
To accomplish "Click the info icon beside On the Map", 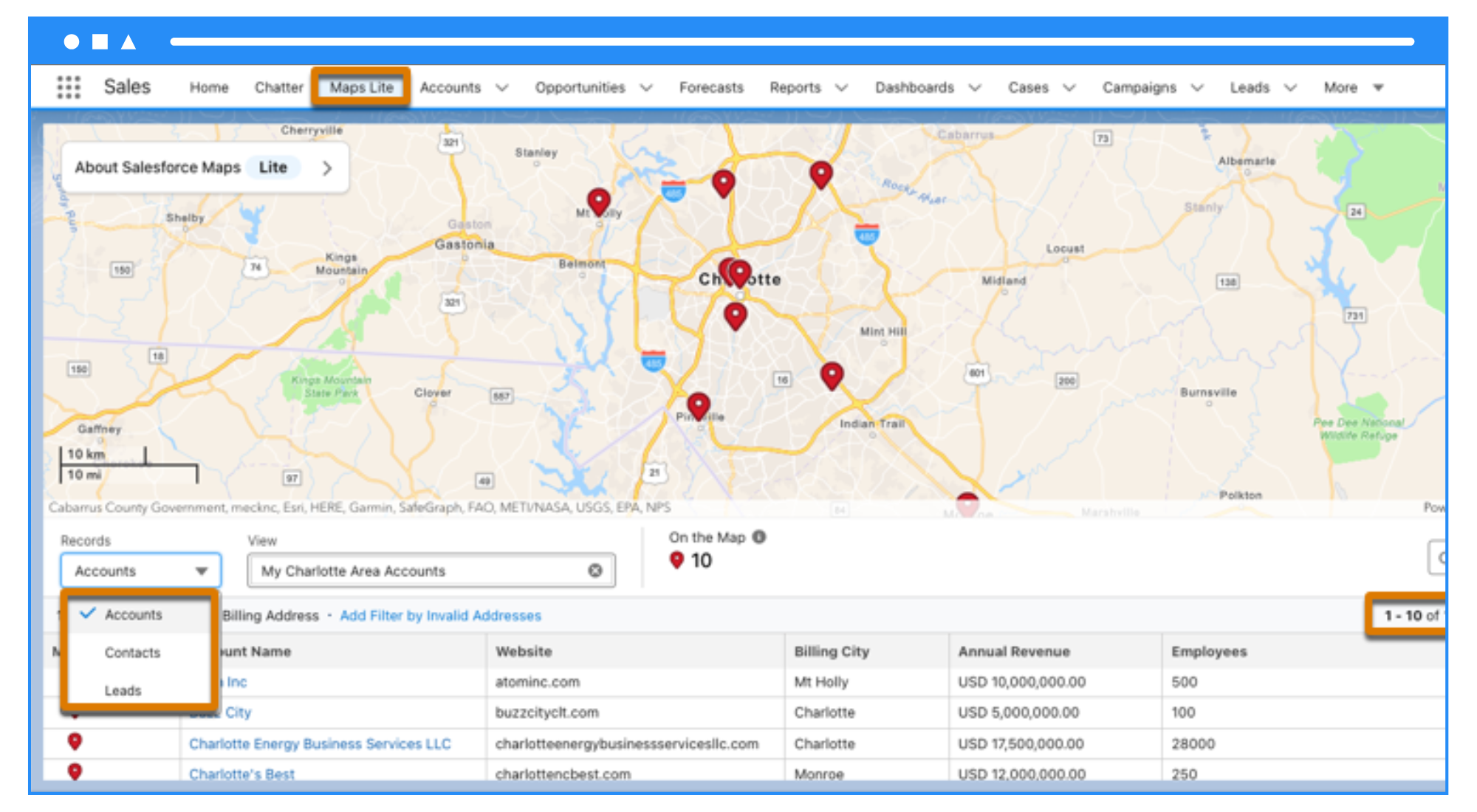I will 758,537.
